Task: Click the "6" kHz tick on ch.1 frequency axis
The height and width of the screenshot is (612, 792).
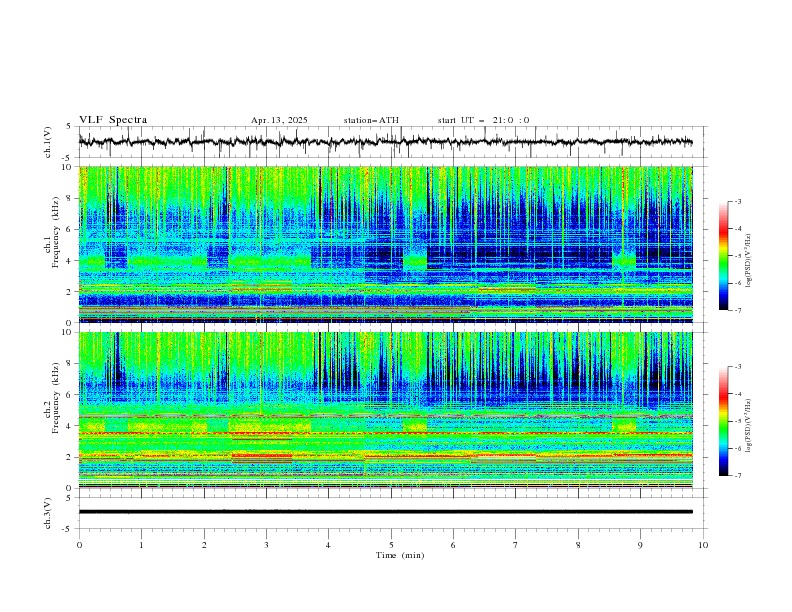Action: coord(70,230)
